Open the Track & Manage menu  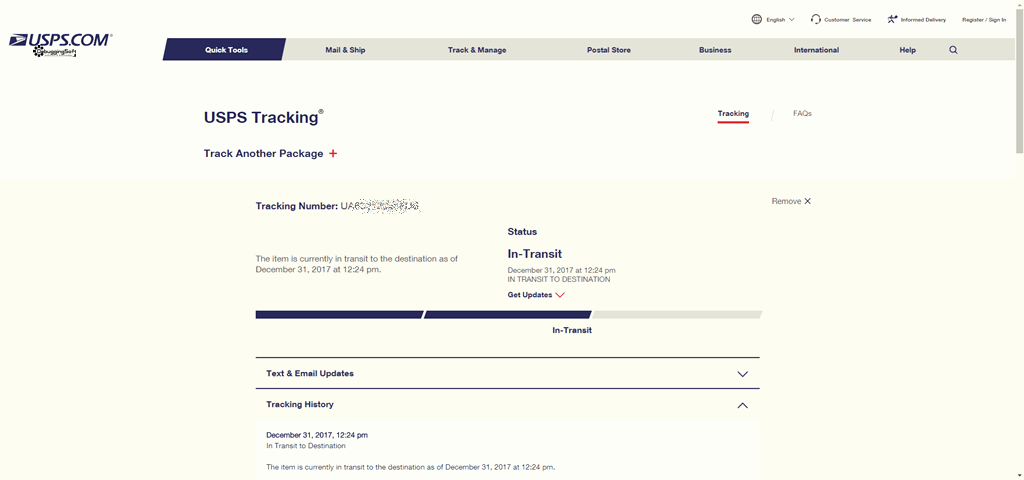477,50
